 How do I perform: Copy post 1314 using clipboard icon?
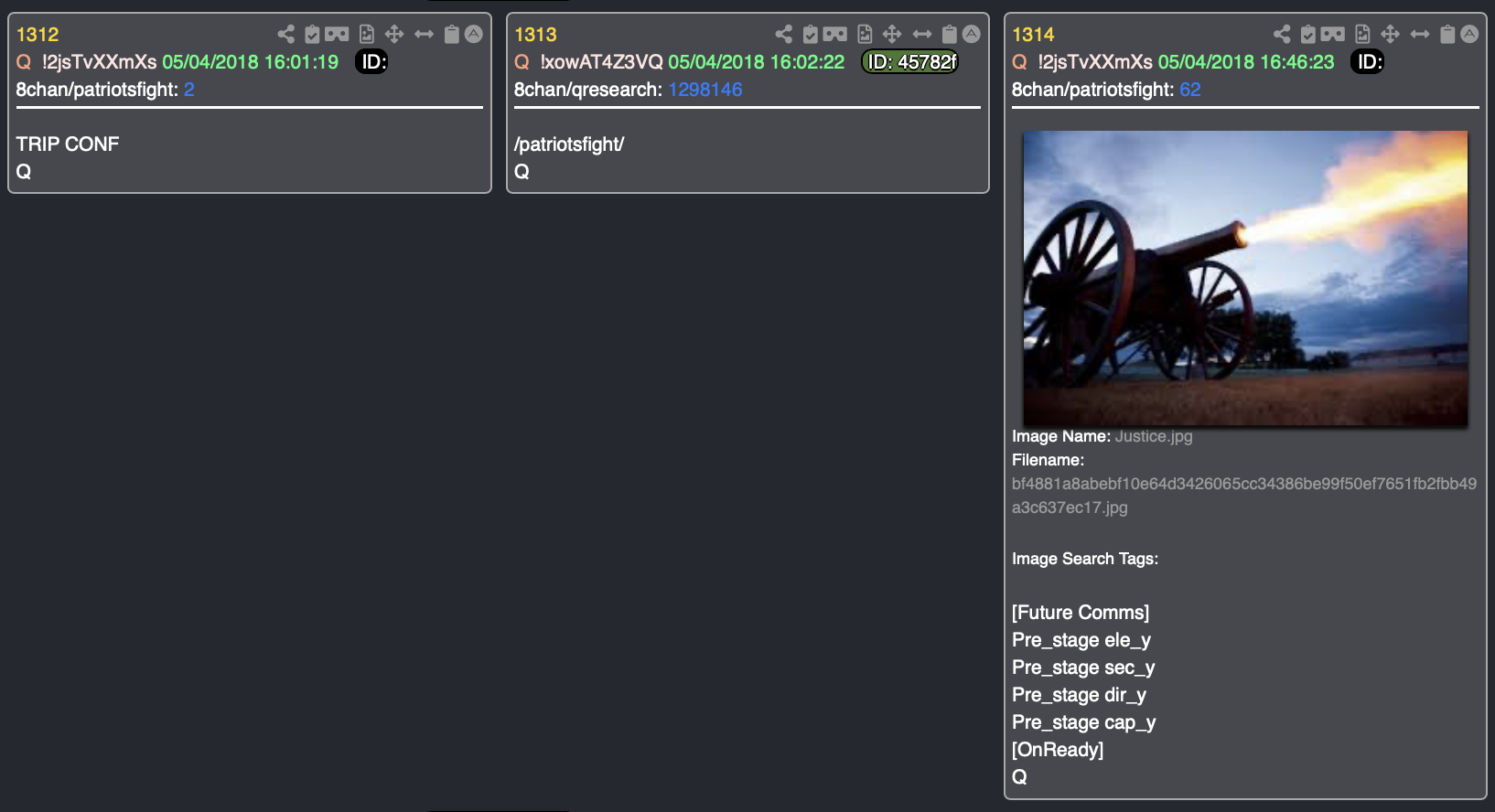(x=1447, y=34)
